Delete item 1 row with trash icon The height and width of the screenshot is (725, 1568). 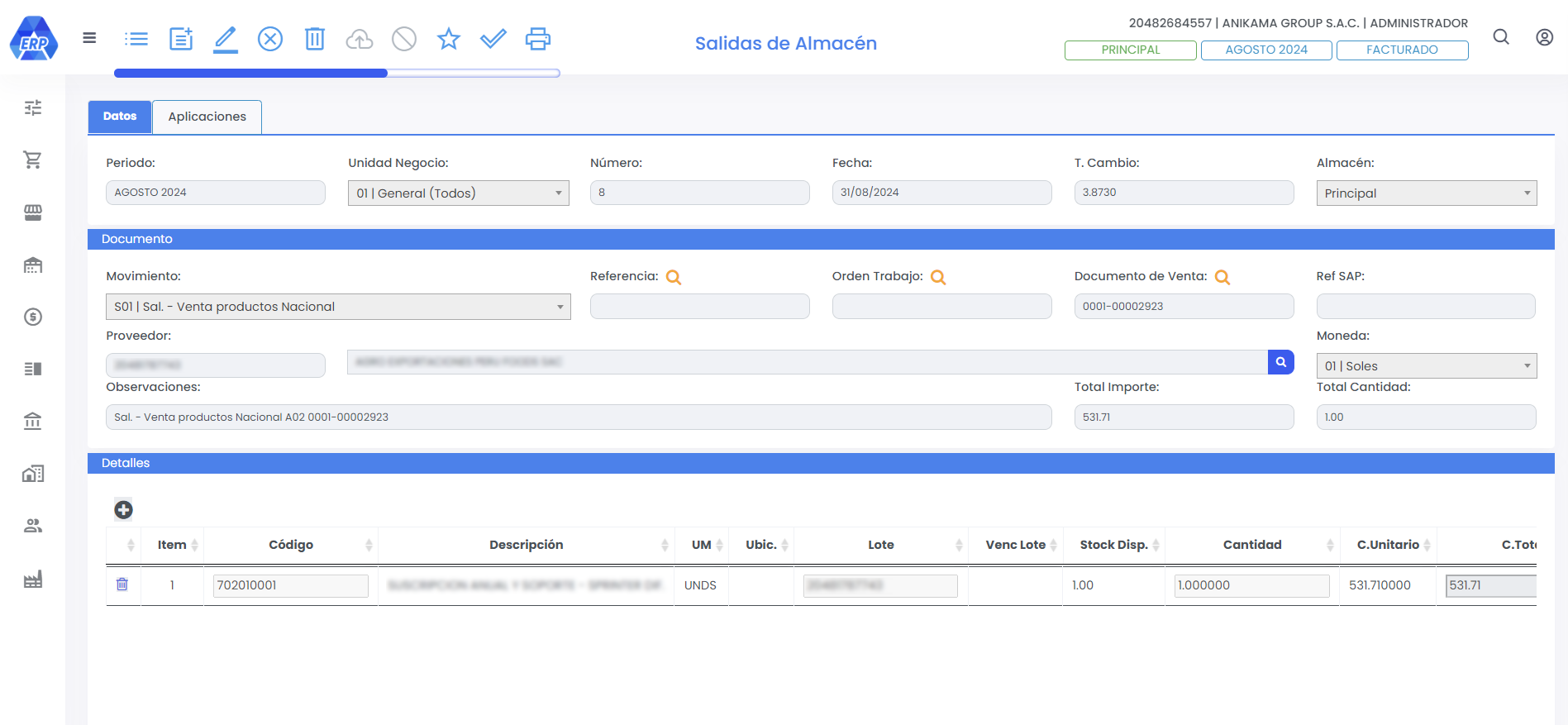click(x=122, y=584)
